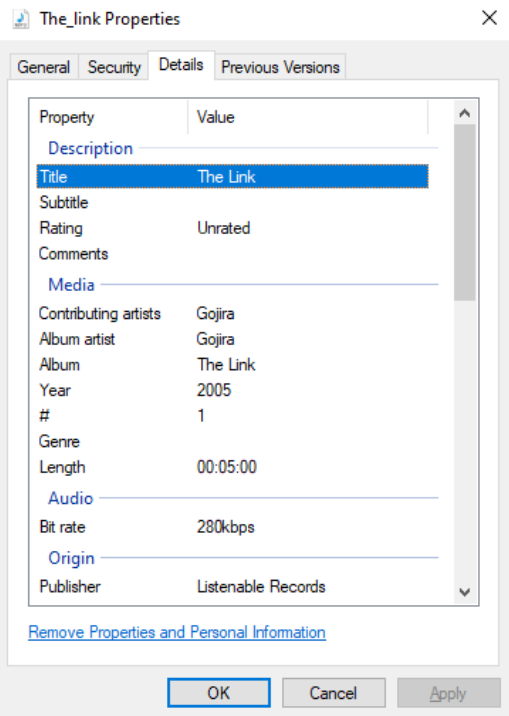This screenshot has height=716, width=509.
Task: Select the Year property label
Action: pyautogui.click(x=55, y=390)
